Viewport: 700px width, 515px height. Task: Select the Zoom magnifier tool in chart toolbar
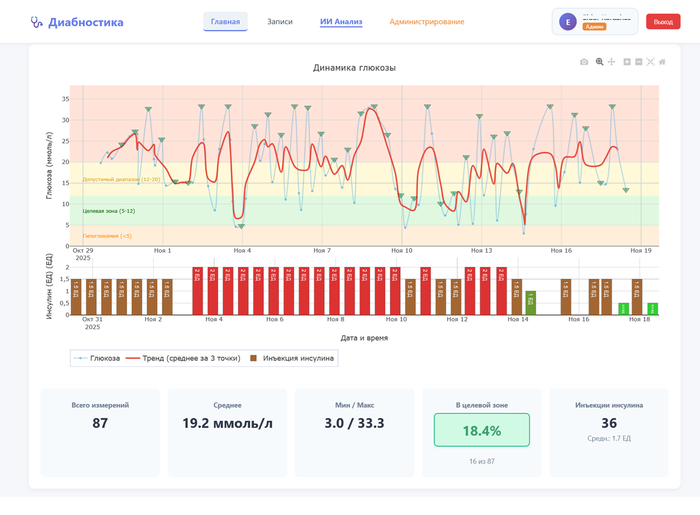(599, 62)
